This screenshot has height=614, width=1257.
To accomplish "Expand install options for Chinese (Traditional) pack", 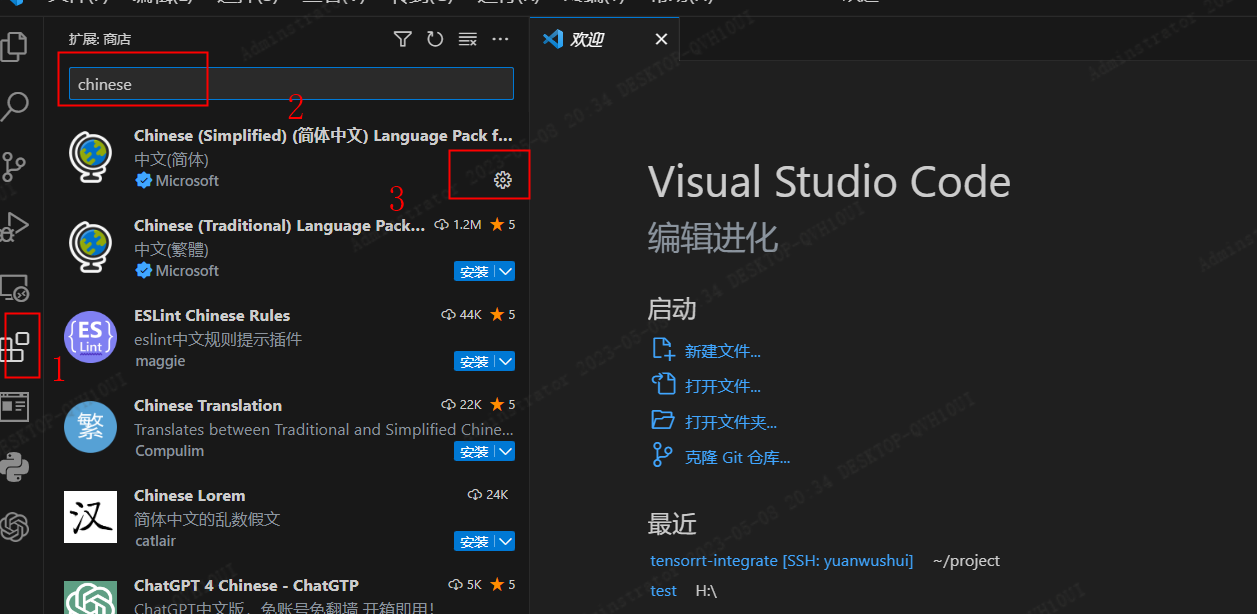I will pos(505,272).
